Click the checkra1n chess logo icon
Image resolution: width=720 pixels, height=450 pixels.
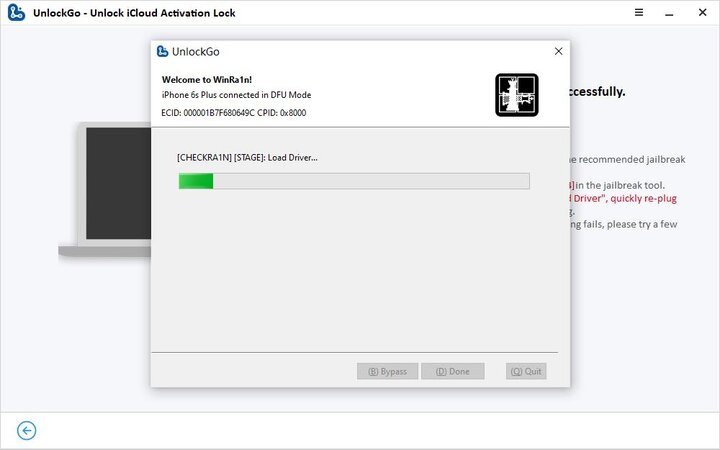(517, 95)
